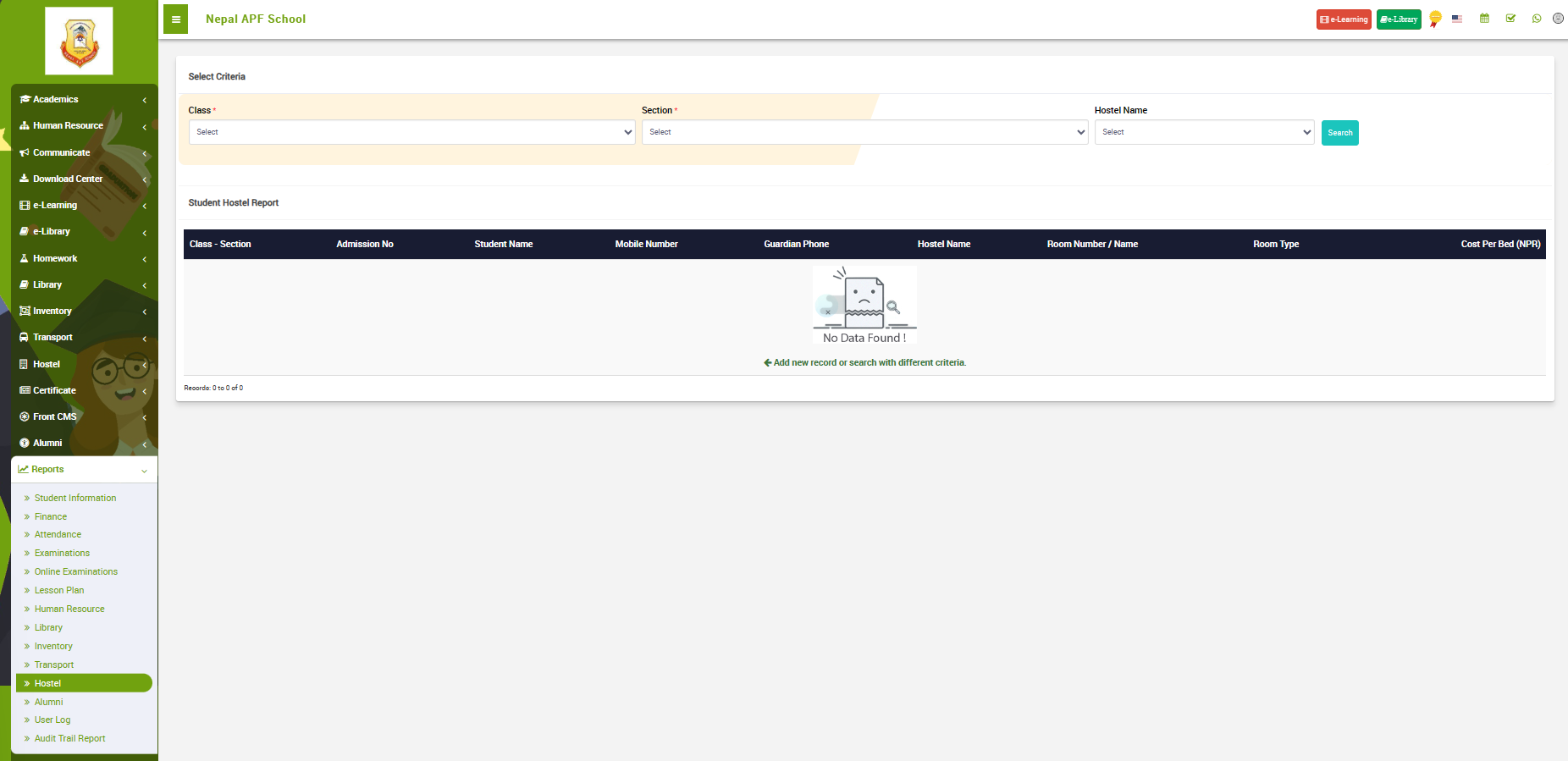Image resolution: width=1568 pixels, height=761 pixels.
Task: Click the red e-Learning button
Action: tap(1344, 19)
